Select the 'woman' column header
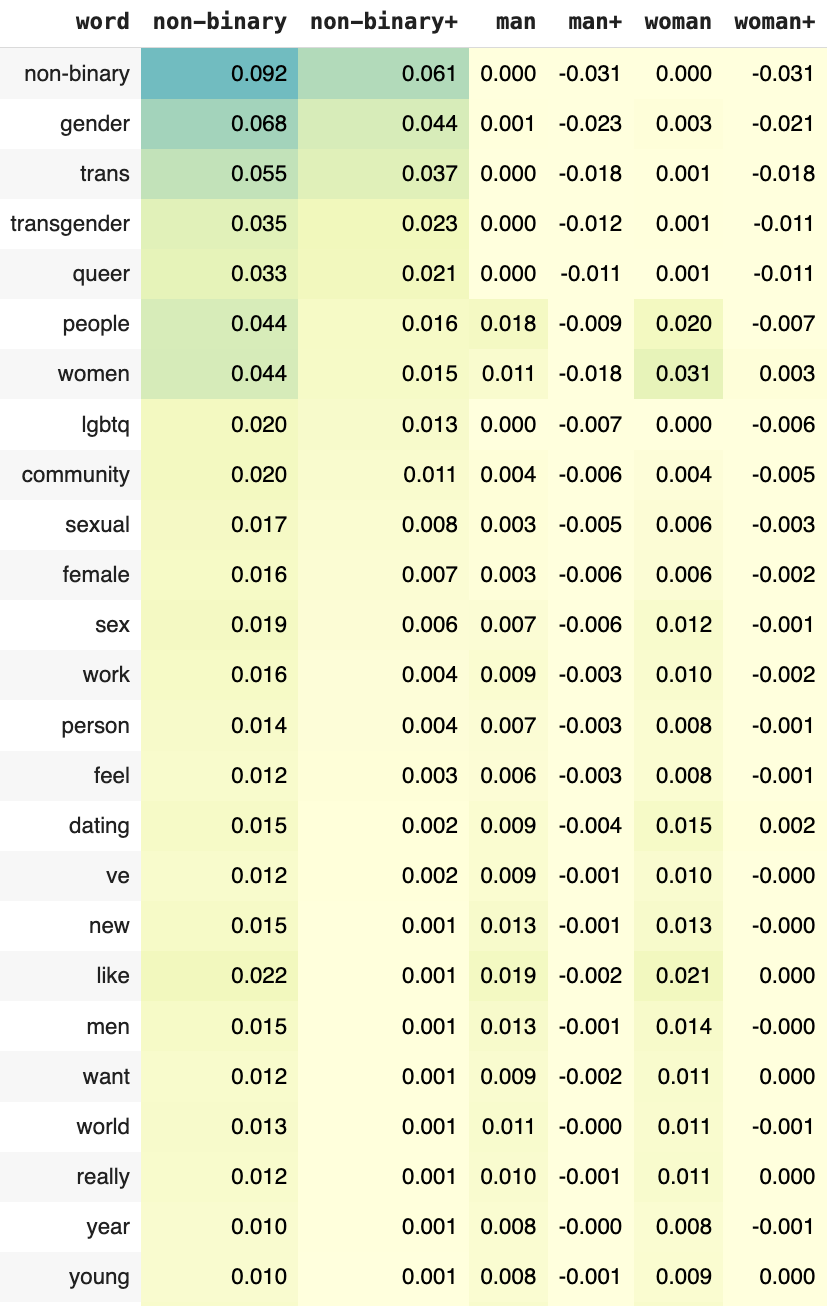Image resolution: width=828 pixels, height=1306 pixels. click(x=678, y=22)
